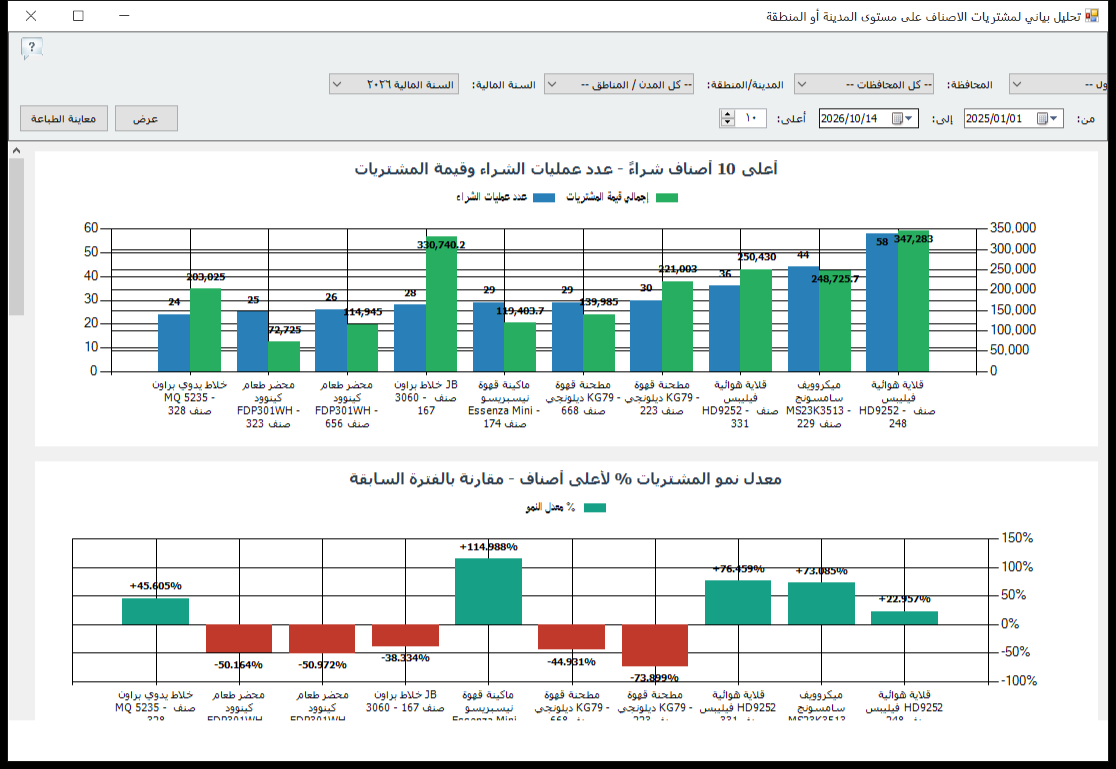Expand the 2026/10/14 to-date dropdown arrow
The image size is (1116, 769).
(909, 118)
